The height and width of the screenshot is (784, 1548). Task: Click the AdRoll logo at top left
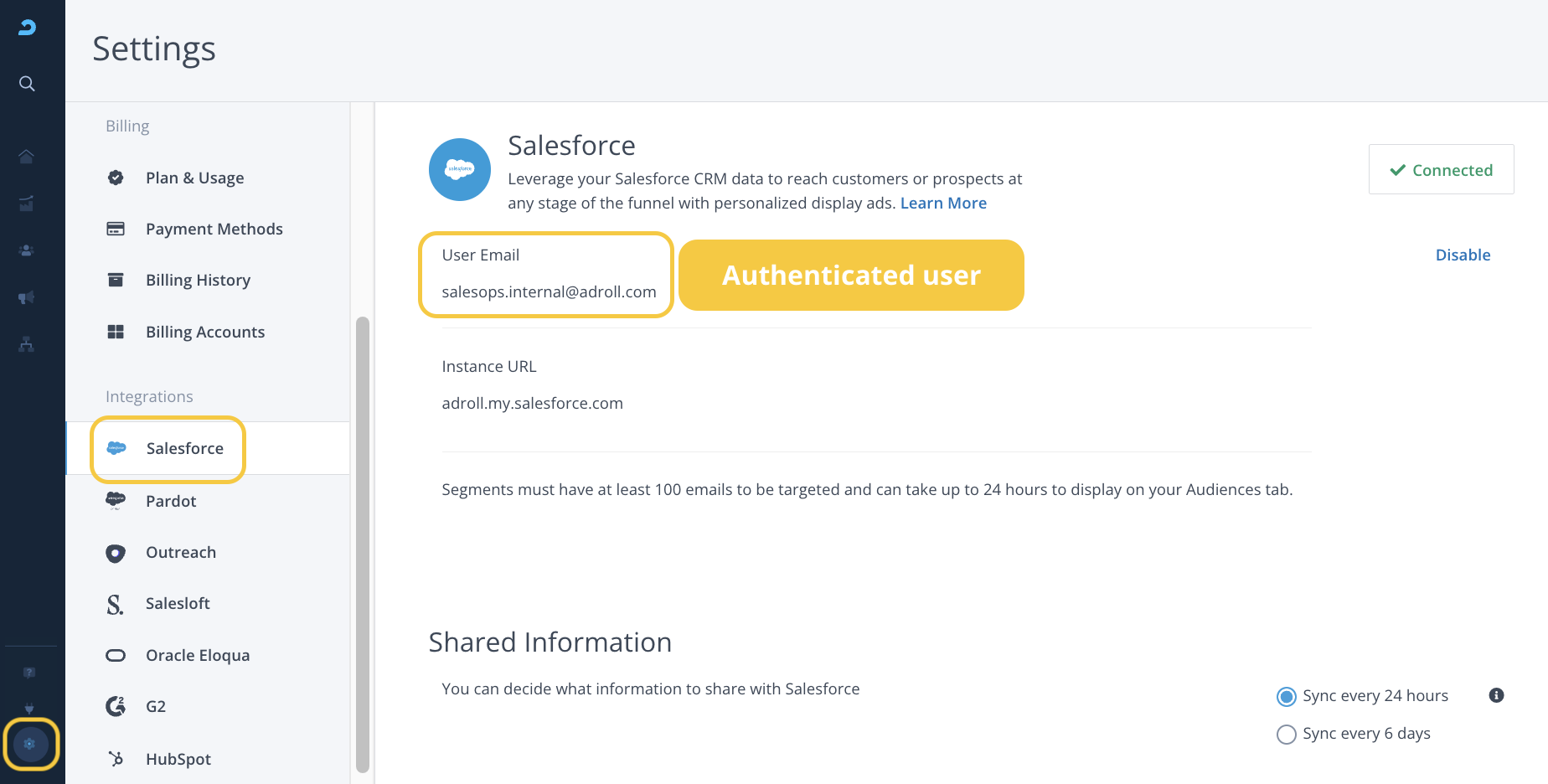(x=28, y=28)
